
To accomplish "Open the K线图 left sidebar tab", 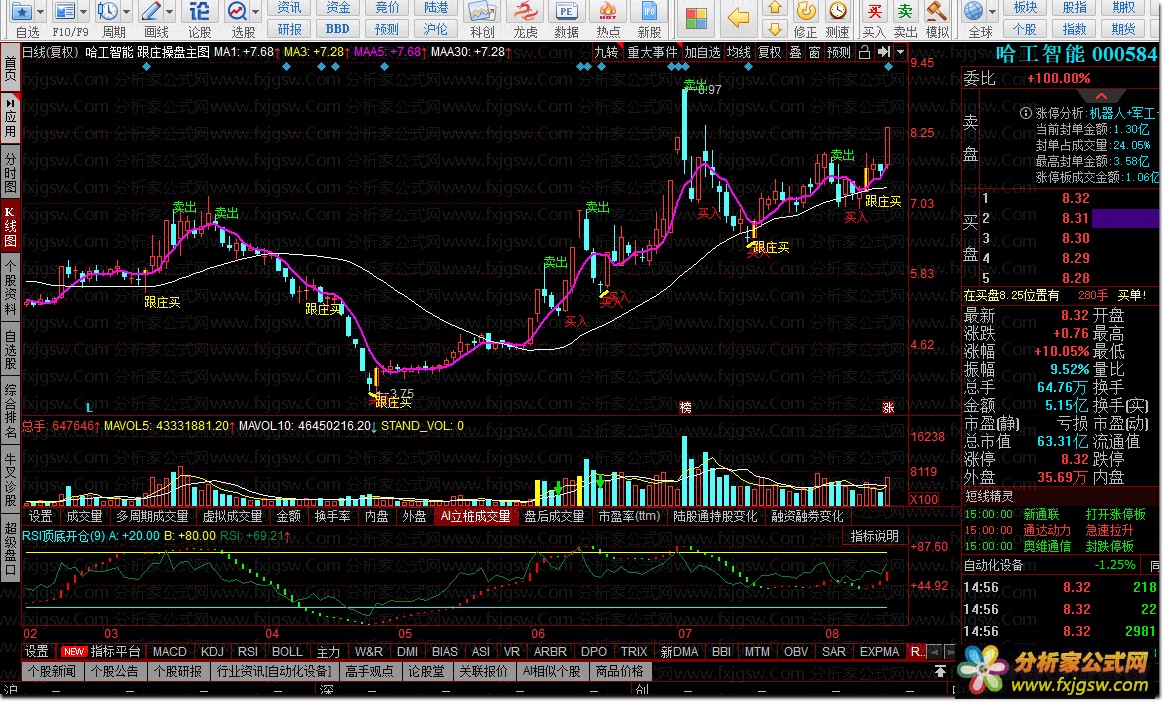I will 10,227.
